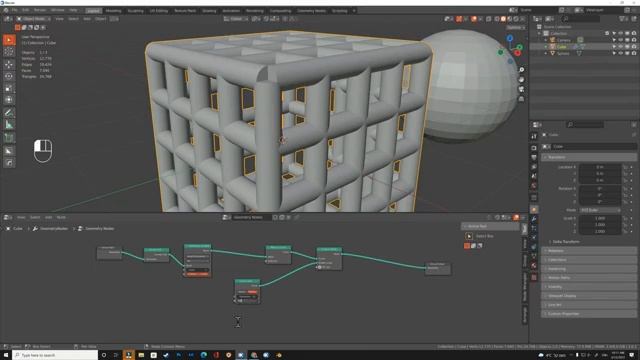The image size is (640, 360).
Task: Open the Texture properties tab
Action: point(534,277)
